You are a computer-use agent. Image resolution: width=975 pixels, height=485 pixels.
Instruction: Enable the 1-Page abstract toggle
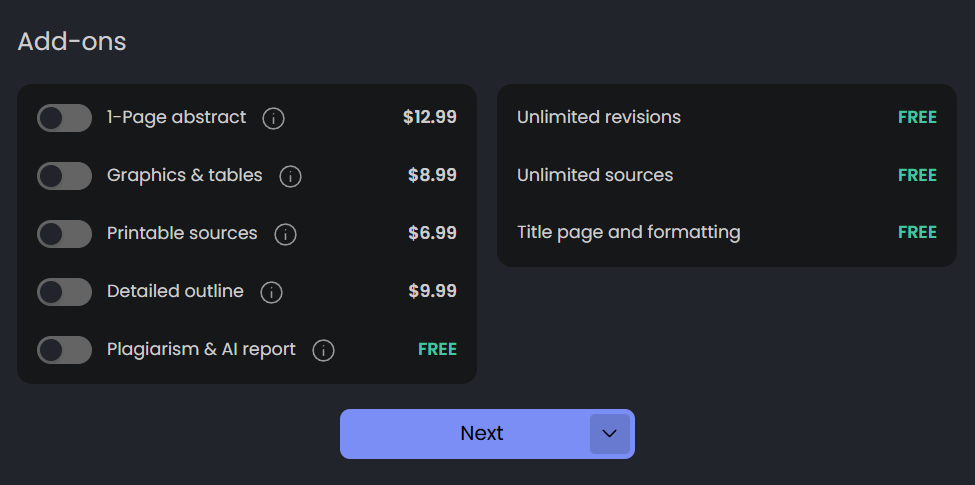[x=64, y=118]
